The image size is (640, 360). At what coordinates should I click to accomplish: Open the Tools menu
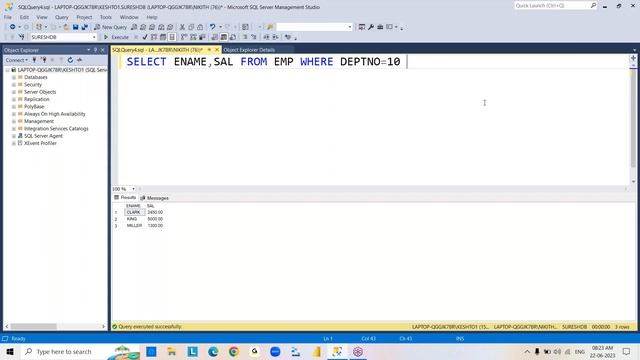[x=106, y=17]
